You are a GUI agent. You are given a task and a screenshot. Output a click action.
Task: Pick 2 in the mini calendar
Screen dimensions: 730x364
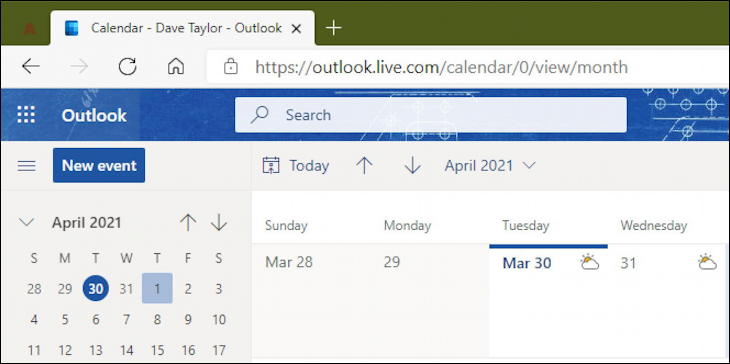(x=188, y=289)
